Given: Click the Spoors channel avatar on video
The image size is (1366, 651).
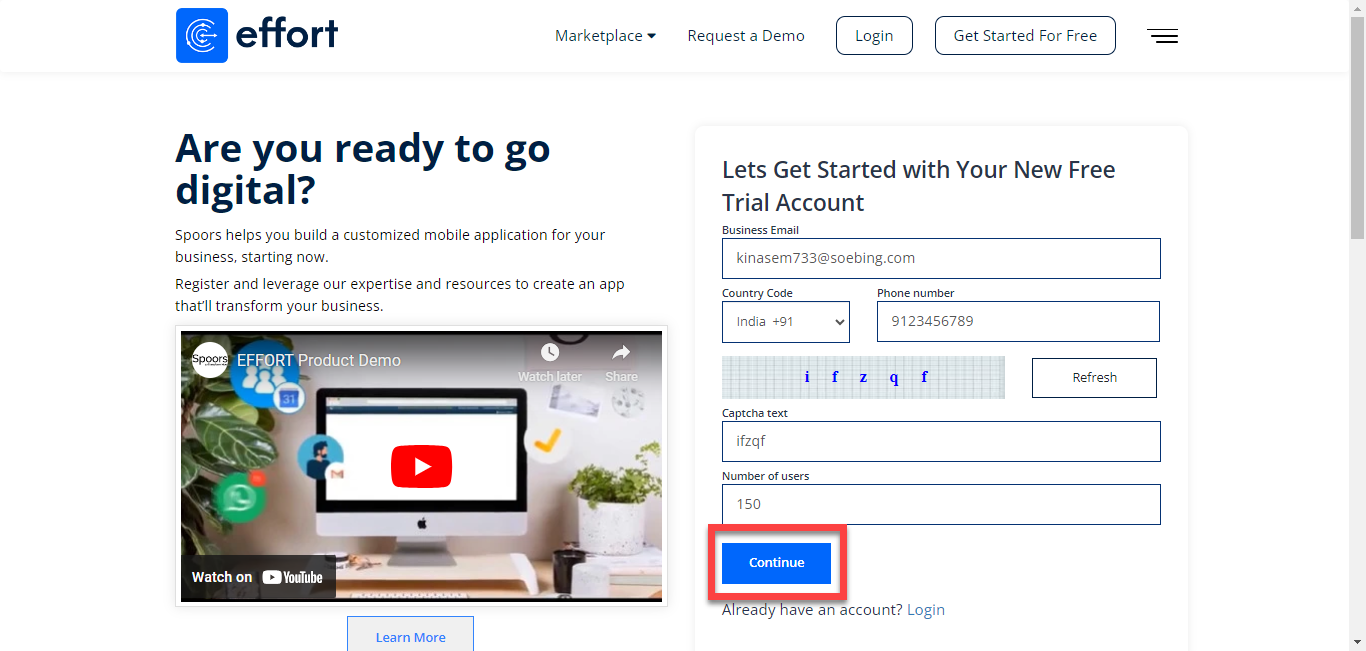Looking at the screenshot, I should coord(210,359).
